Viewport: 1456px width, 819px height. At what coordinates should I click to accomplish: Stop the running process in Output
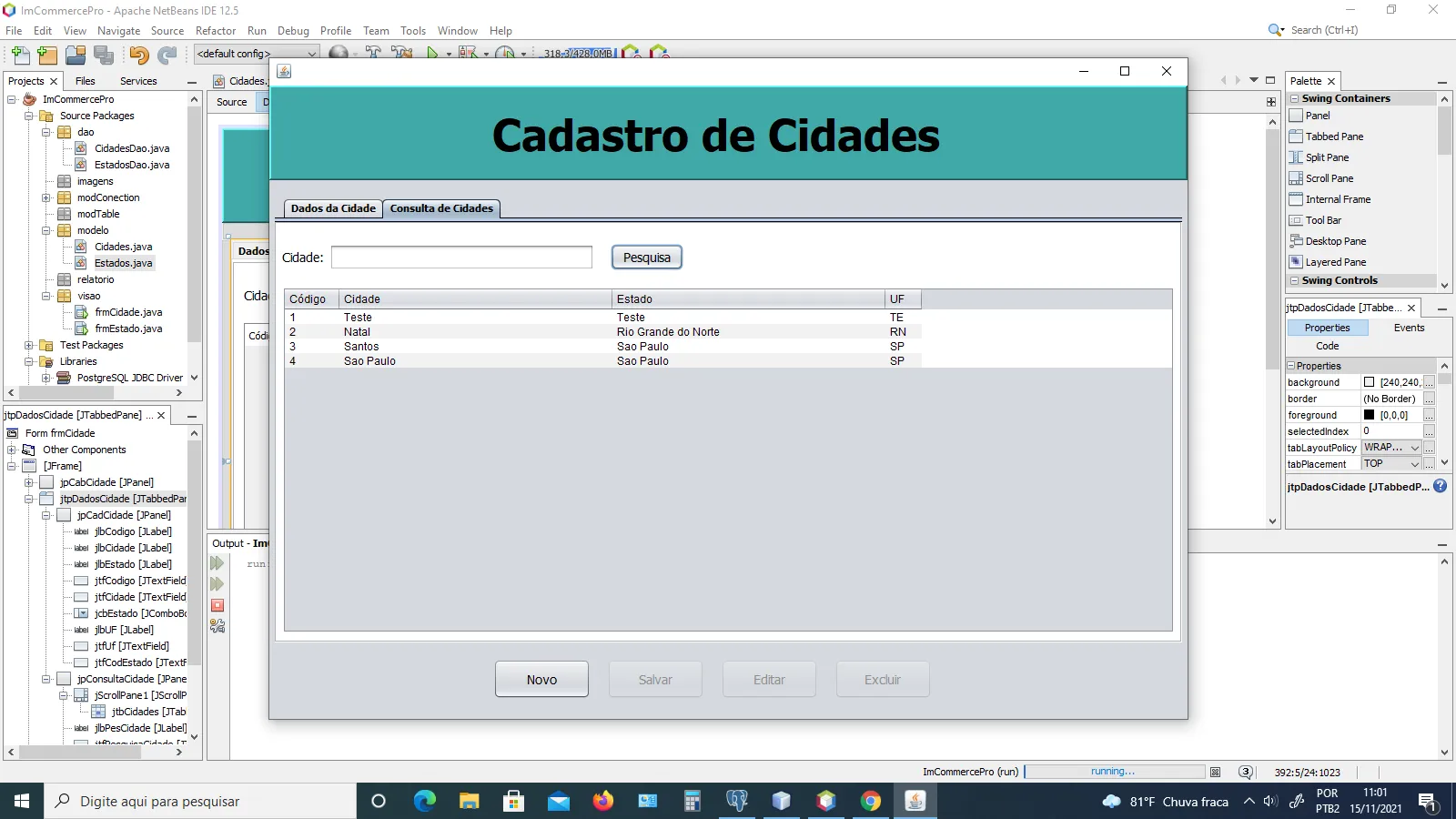pos(217,605)
